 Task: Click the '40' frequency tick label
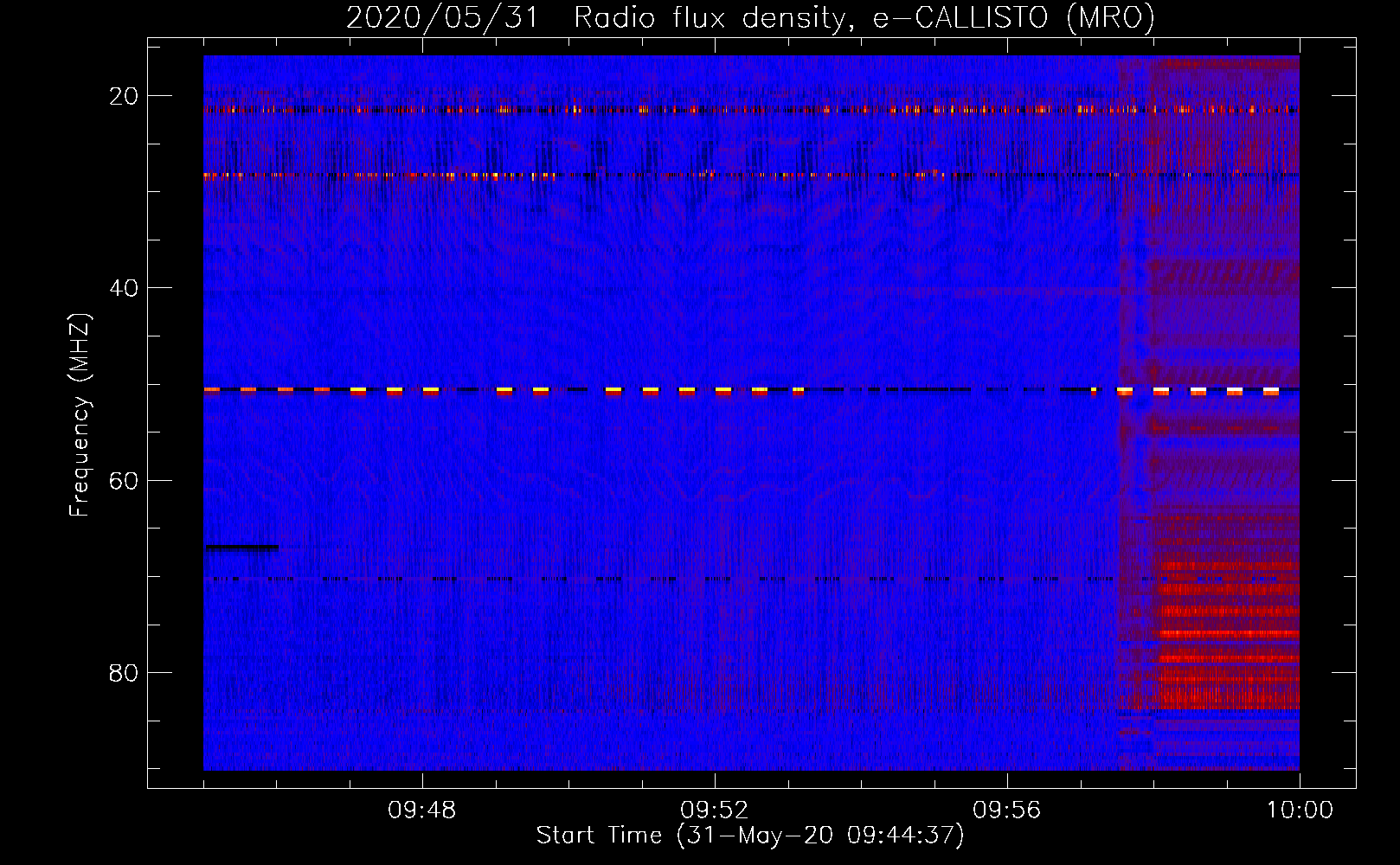point(124,288)
